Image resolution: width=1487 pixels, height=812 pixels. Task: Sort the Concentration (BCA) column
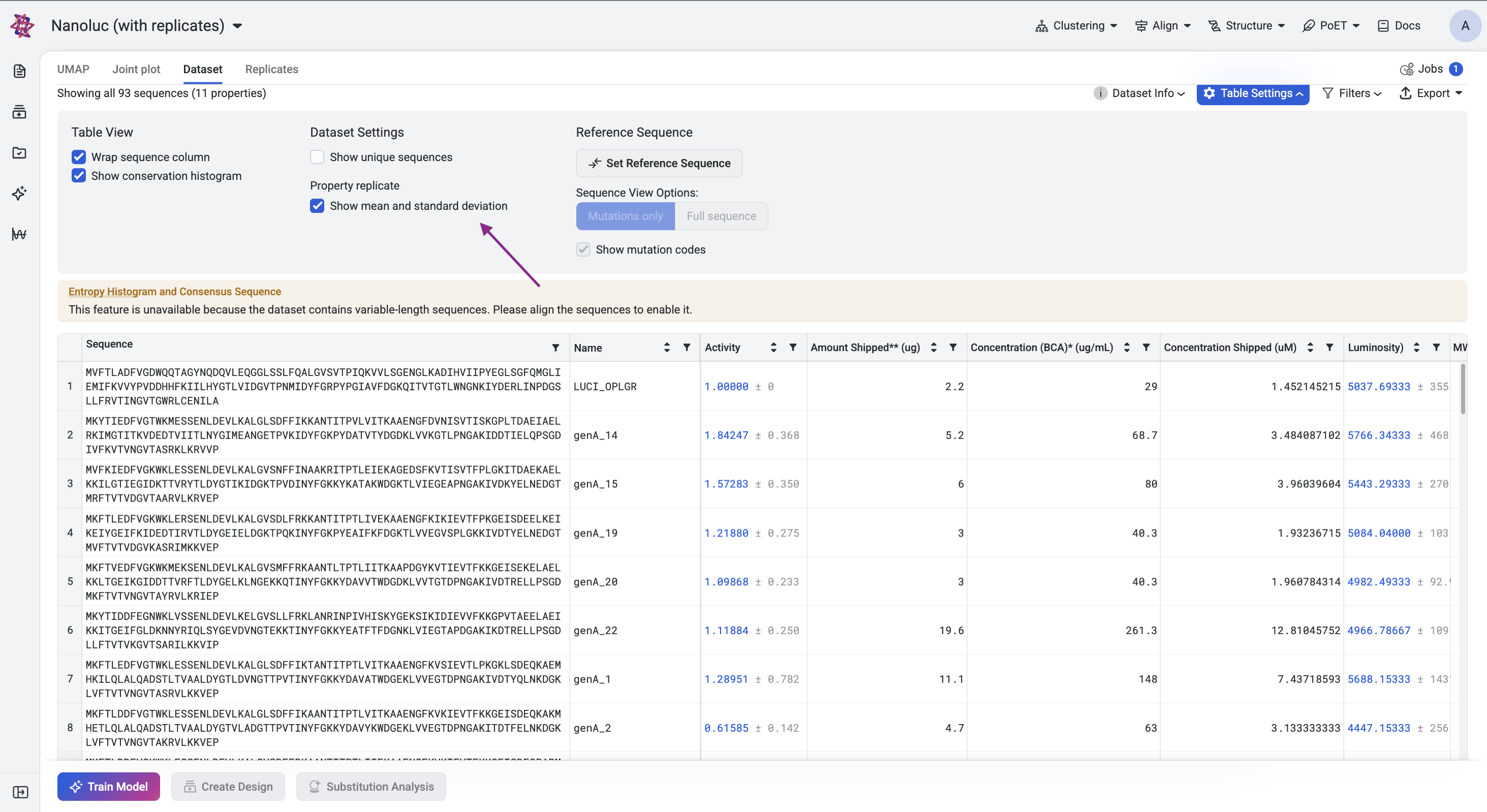[1127, 348]
